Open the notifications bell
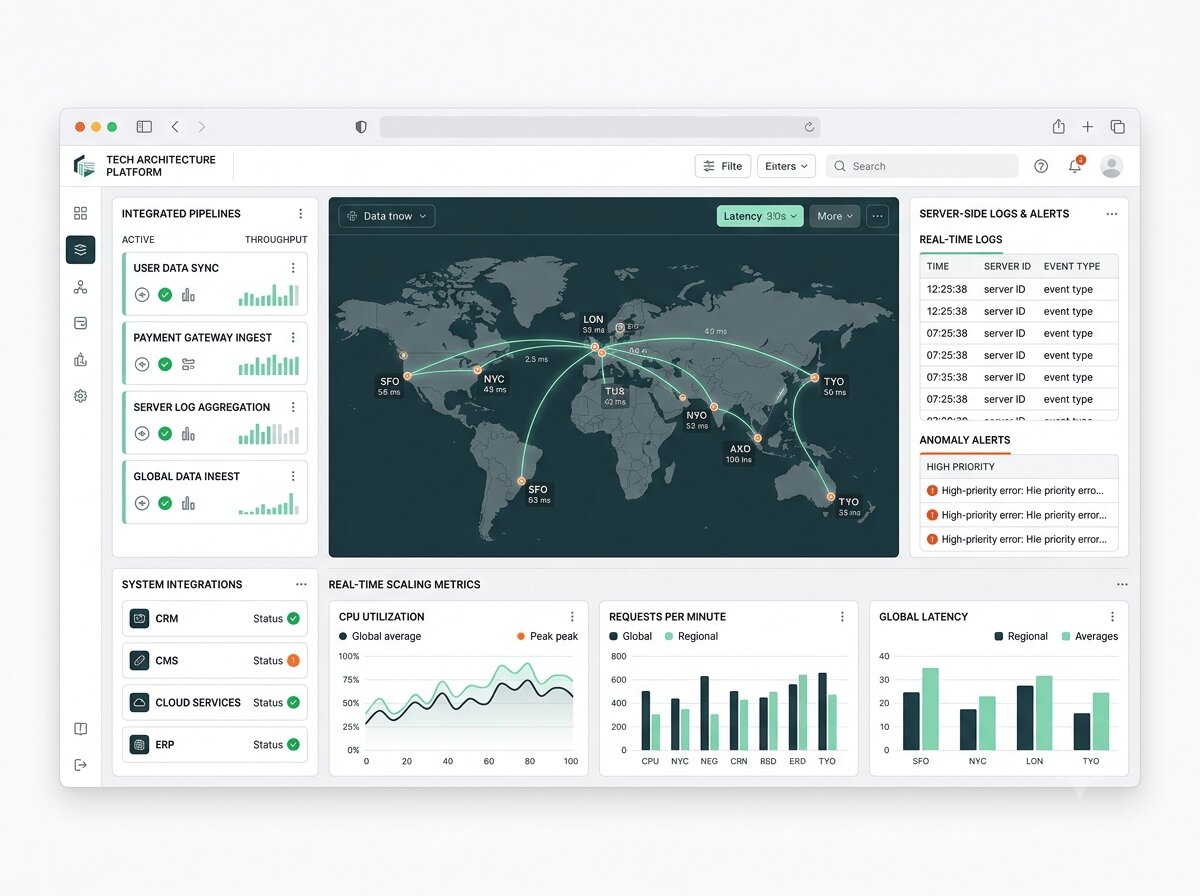 (1075, 166)
